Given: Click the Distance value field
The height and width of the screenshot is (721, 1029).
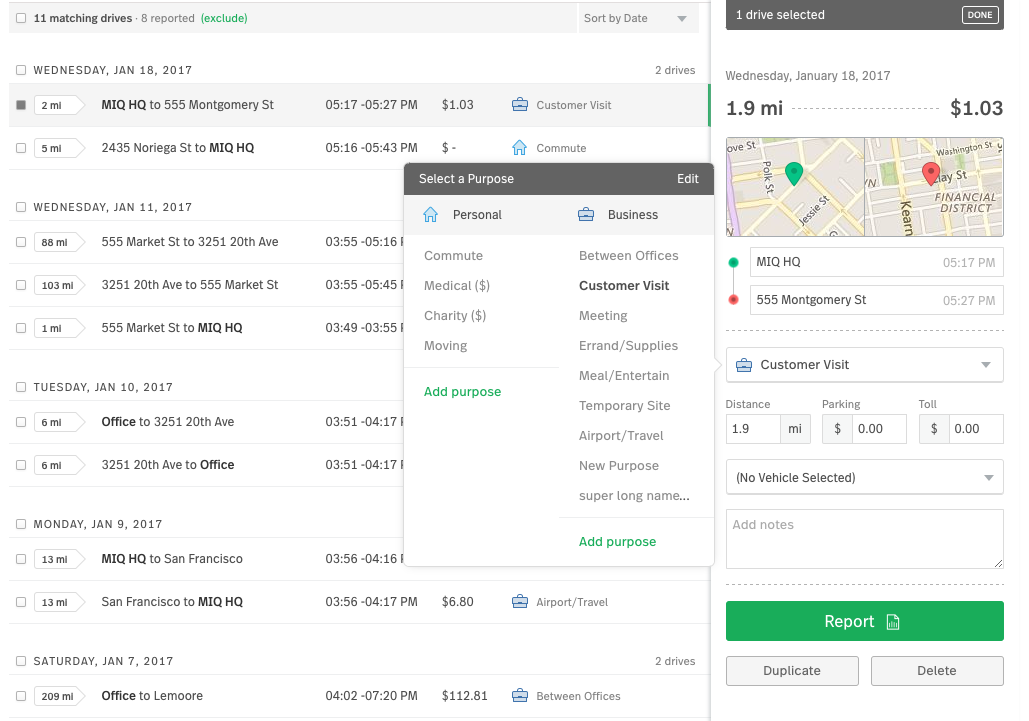Looking at the screenshot, I should [753, 429].
